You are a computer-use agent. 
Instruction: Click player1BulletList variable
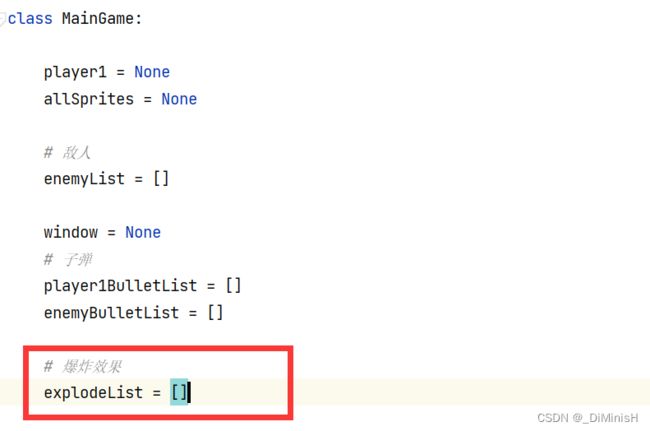(120, 286)
